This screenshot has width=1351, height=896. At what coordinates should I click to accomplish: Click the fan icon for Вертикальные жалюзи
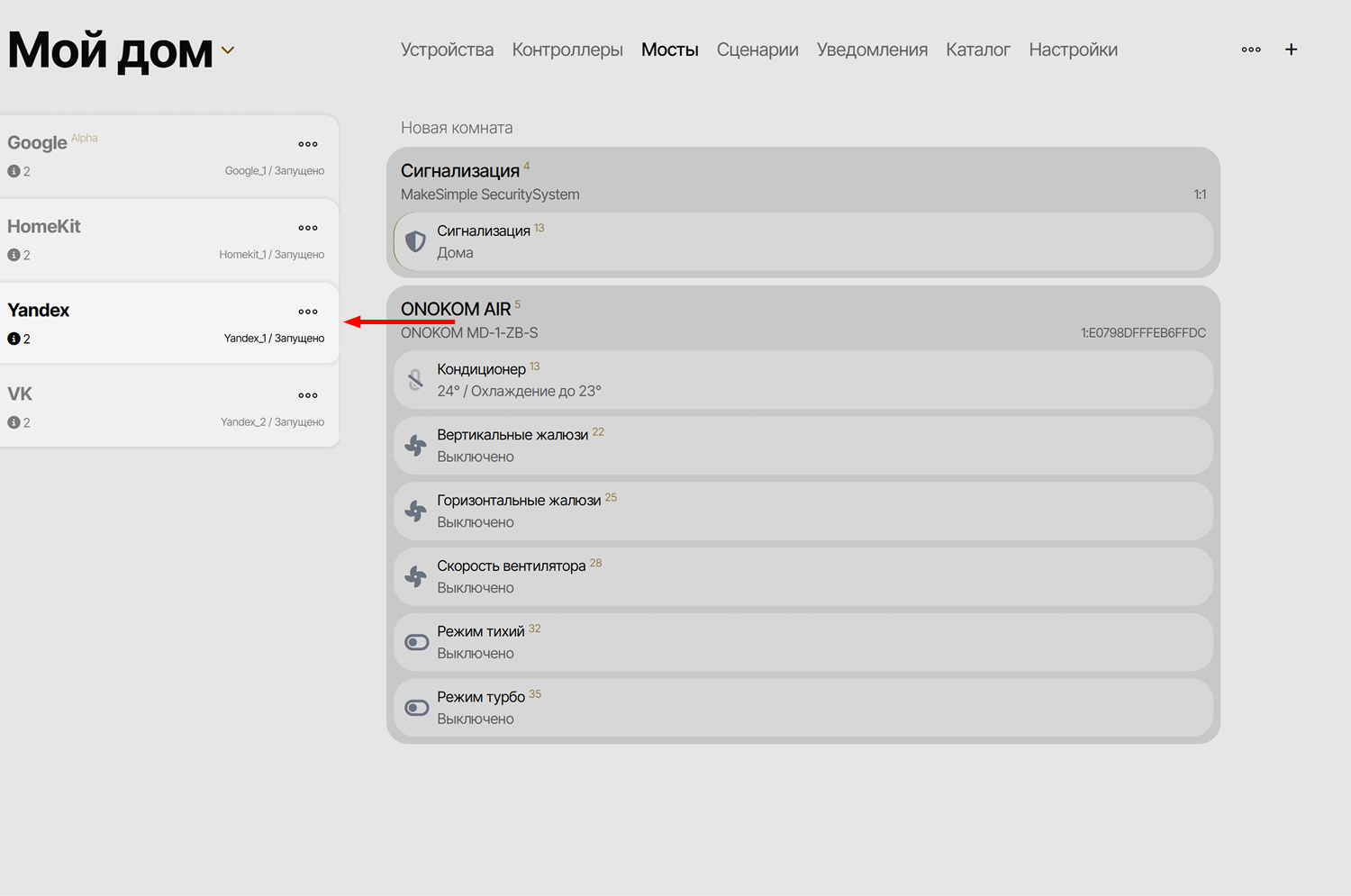pyautogui.click(x=415, y=446)
